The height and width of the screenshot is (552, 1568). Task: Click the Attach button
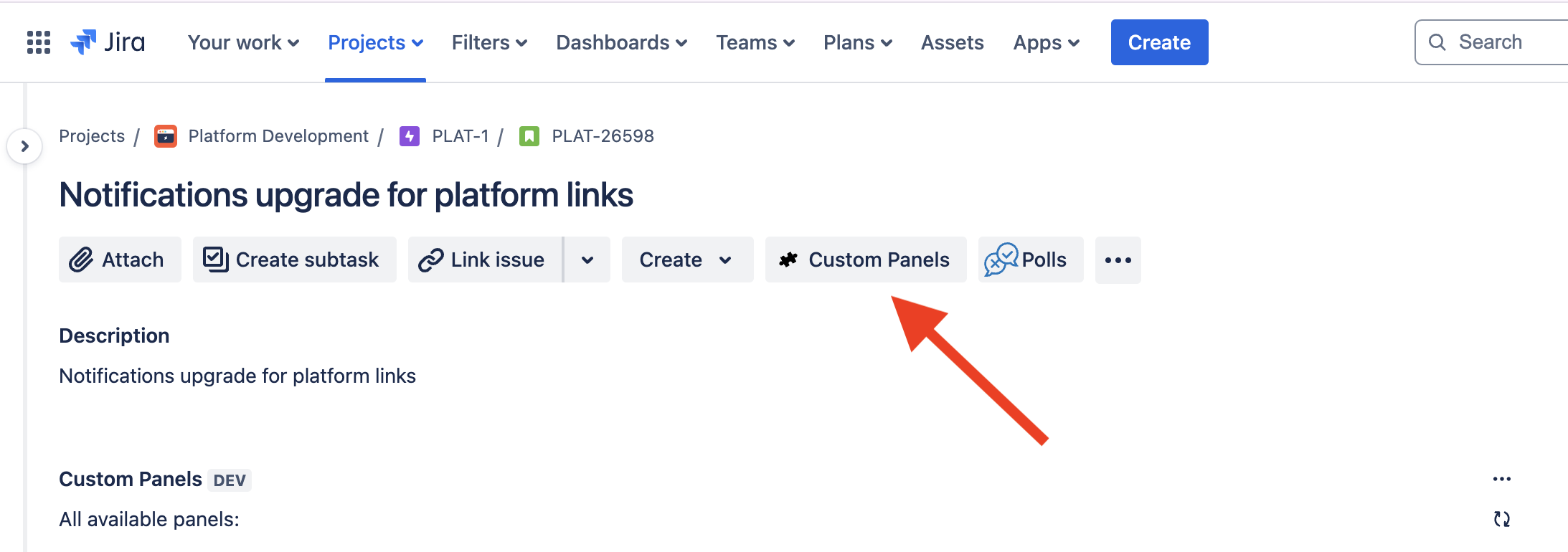click(120, 260)
